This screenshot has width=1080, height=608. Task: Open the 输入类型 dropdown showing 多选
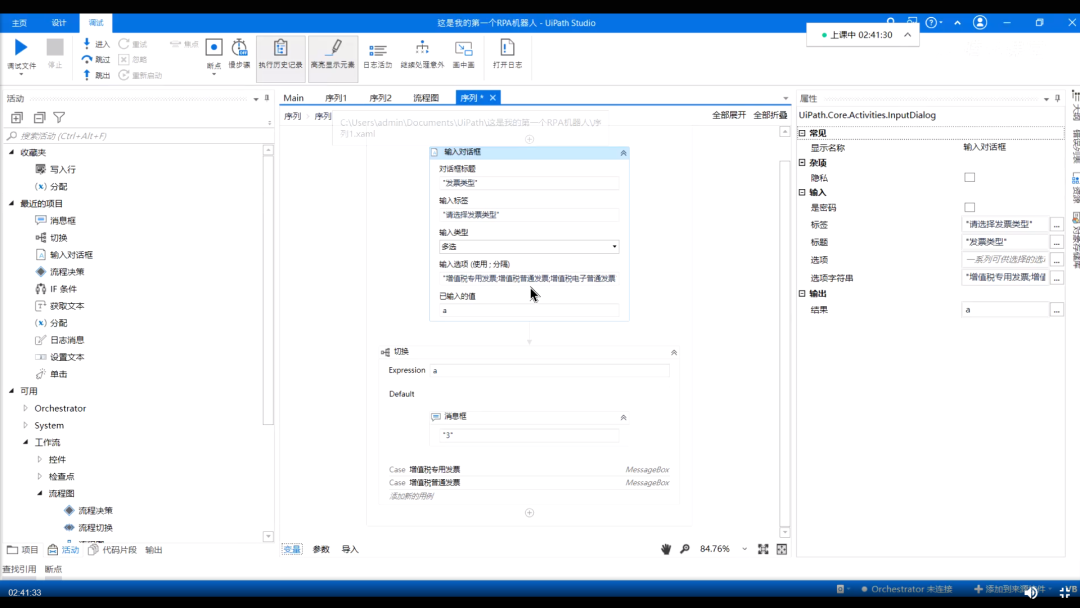click(x=529, y=247)
